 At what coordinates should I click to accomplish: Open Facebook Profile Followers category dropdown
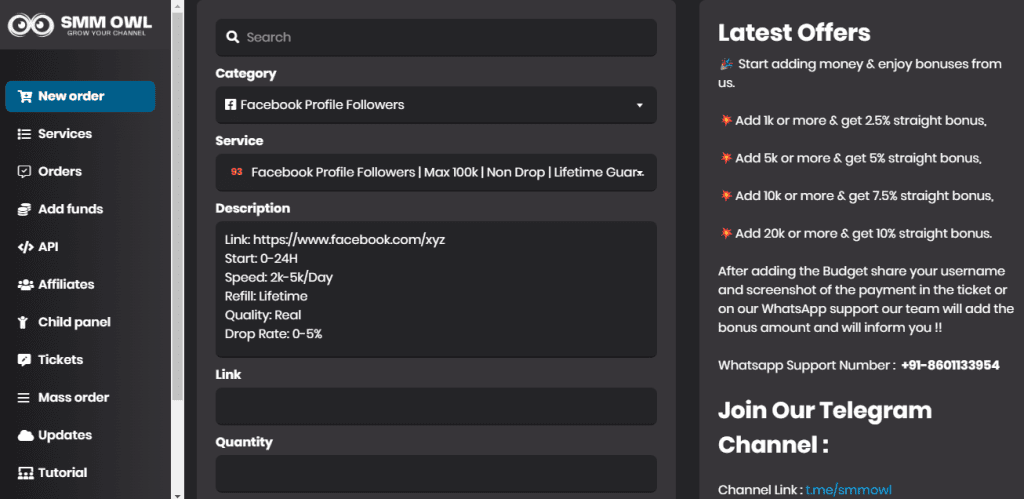[436, 105]
